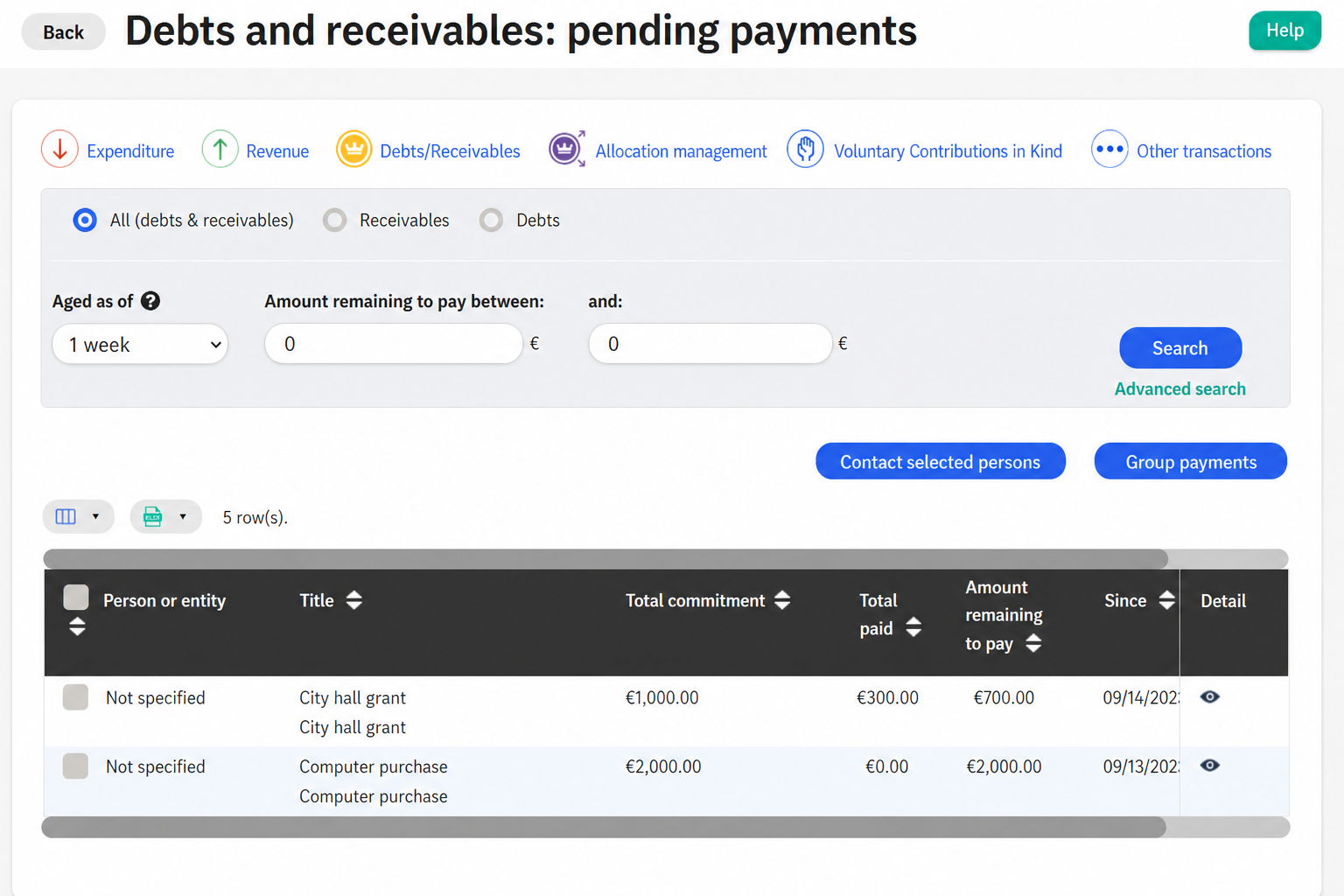Click the Debts/Receivables crown icon
This screenshot has width=1344, height=896.
(x=353, y=150)
